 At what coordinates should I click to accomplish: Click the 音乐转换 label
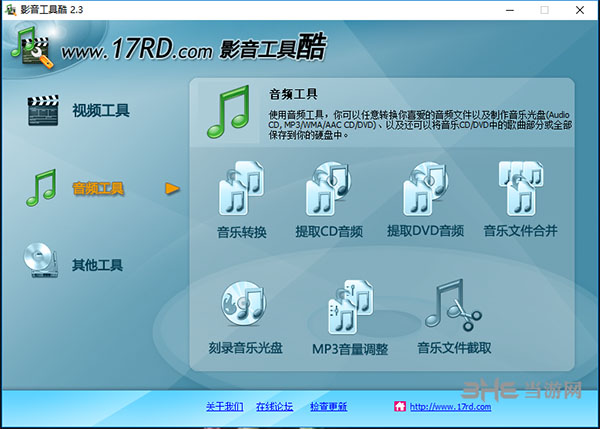tap(241, 232)
